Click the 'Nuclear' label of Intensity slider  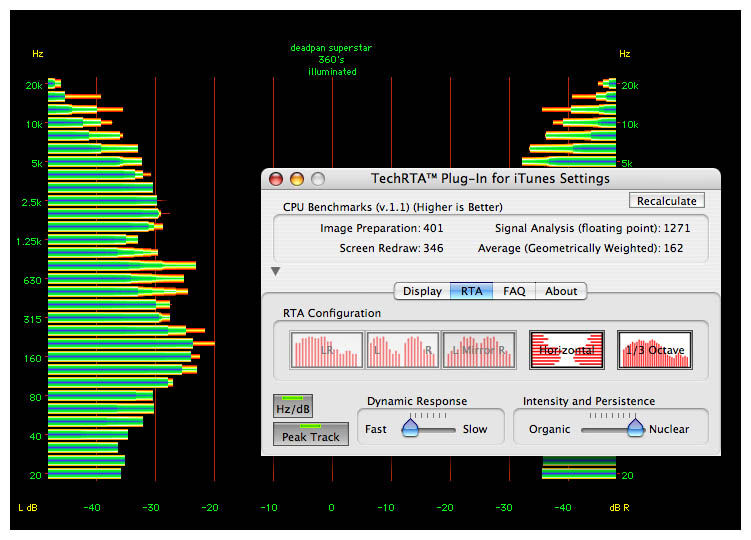pyautogui.click(x=669, y=429)
